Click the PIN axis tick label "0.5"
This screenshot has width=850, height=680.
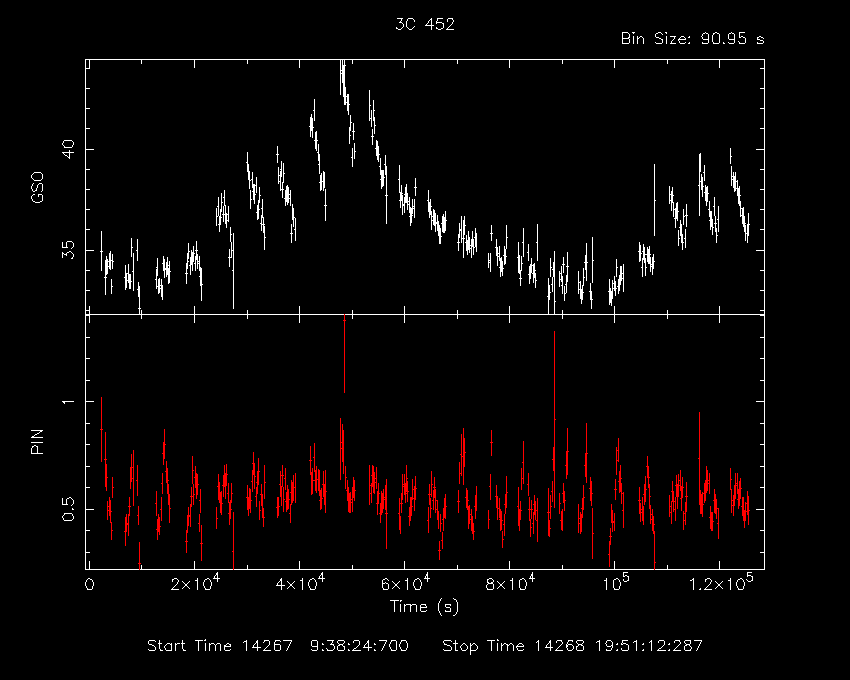(x=68, y=509)
